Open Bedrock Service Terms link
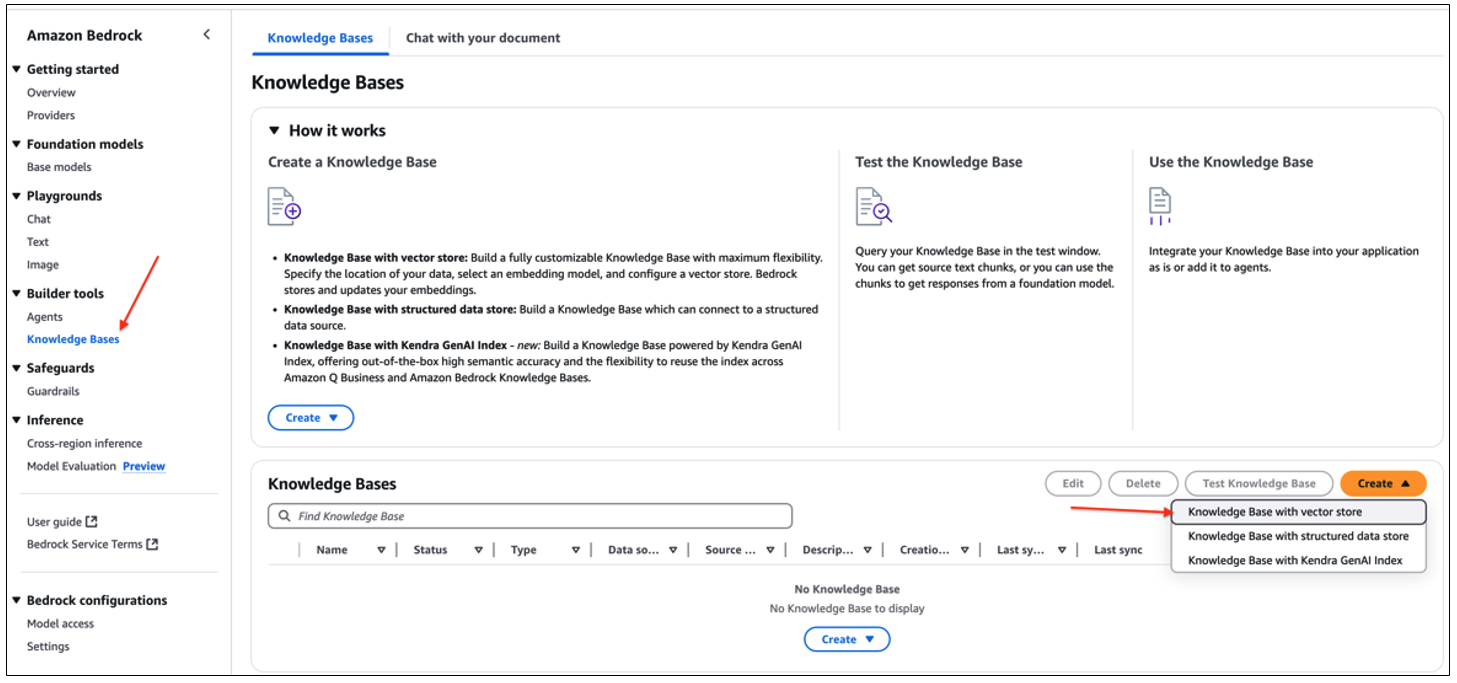The height and width of the screenshot is (683, 1457). click(85, 545)
